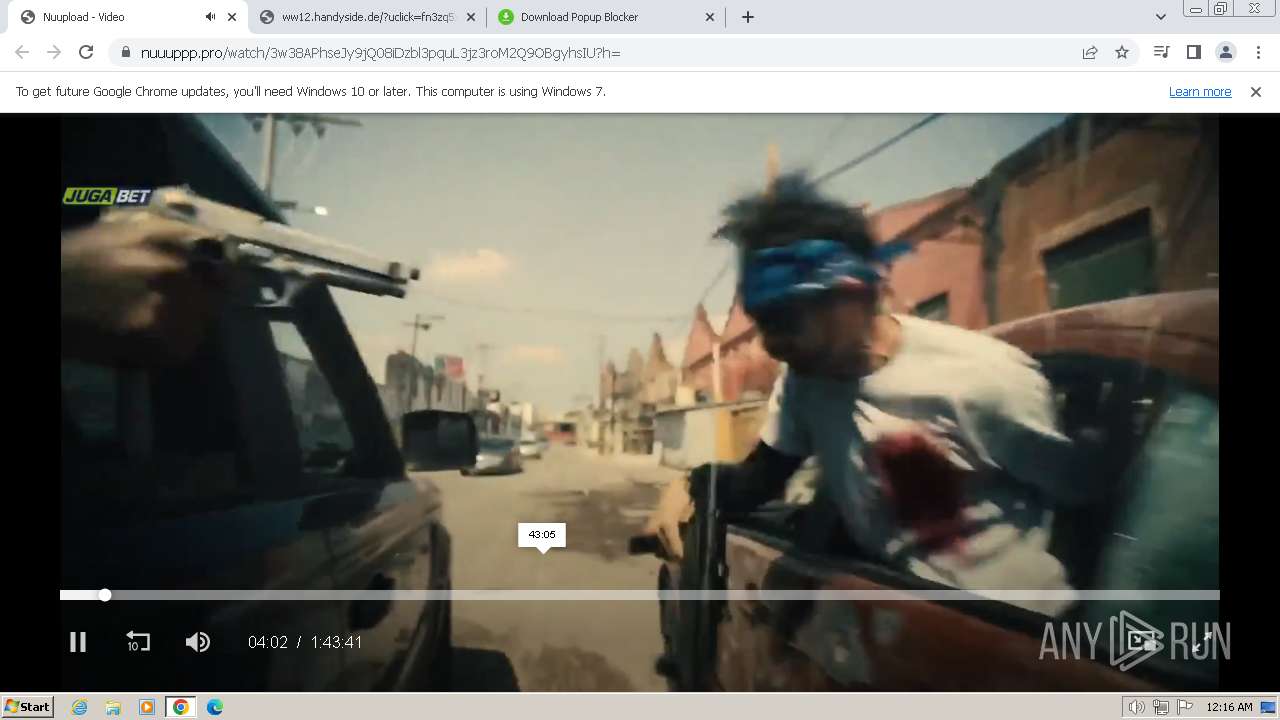Click the 1:43:41 total duration
The height and width of the screenshot is (720, 1280).
(x=336, y=642)
